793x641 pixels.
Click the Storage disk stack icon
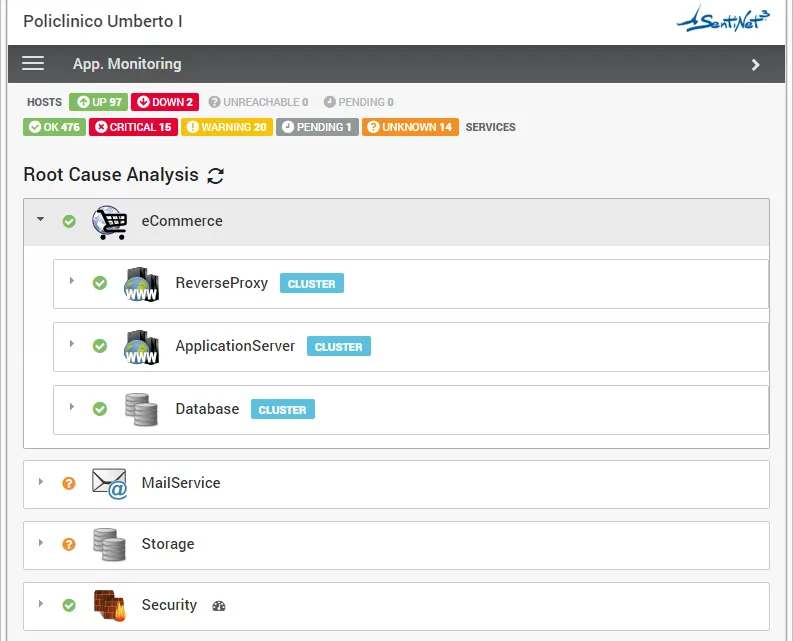coord(109,545)
